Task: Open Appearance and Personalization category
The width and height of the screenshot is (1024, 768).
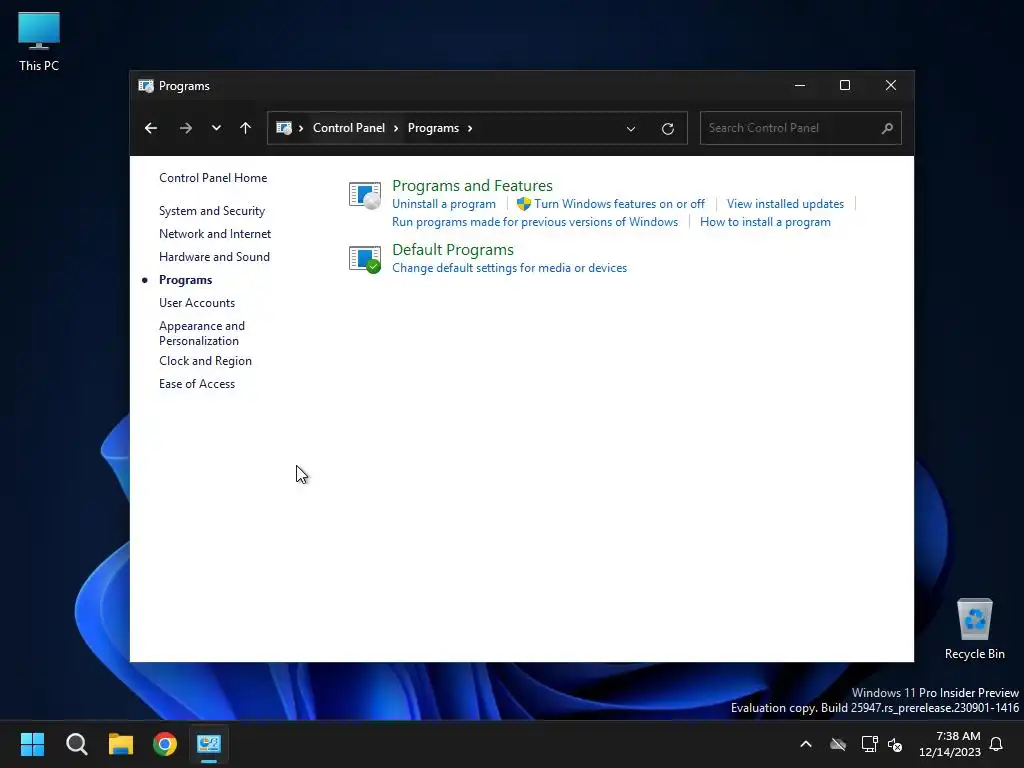Action: point(202,333)
